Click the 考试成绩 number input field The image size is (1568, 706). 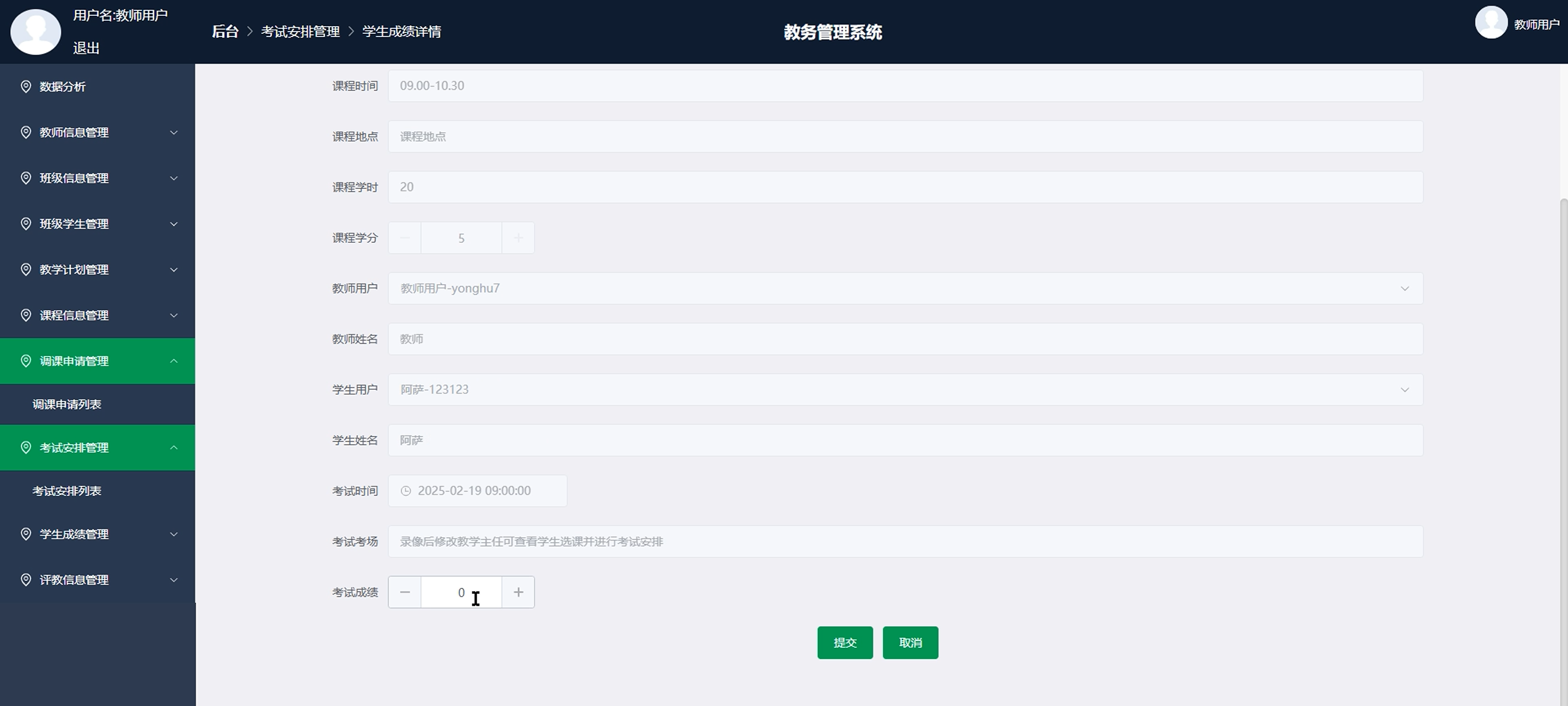pyautogui.click(x=461, y=592)
